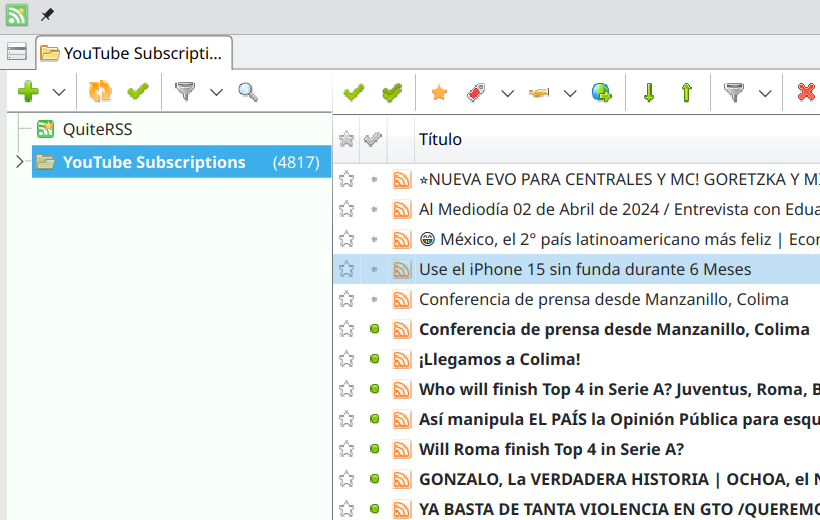Sort by the Título column header
This screenshot has width=820, height=520.
coord(440,139)
